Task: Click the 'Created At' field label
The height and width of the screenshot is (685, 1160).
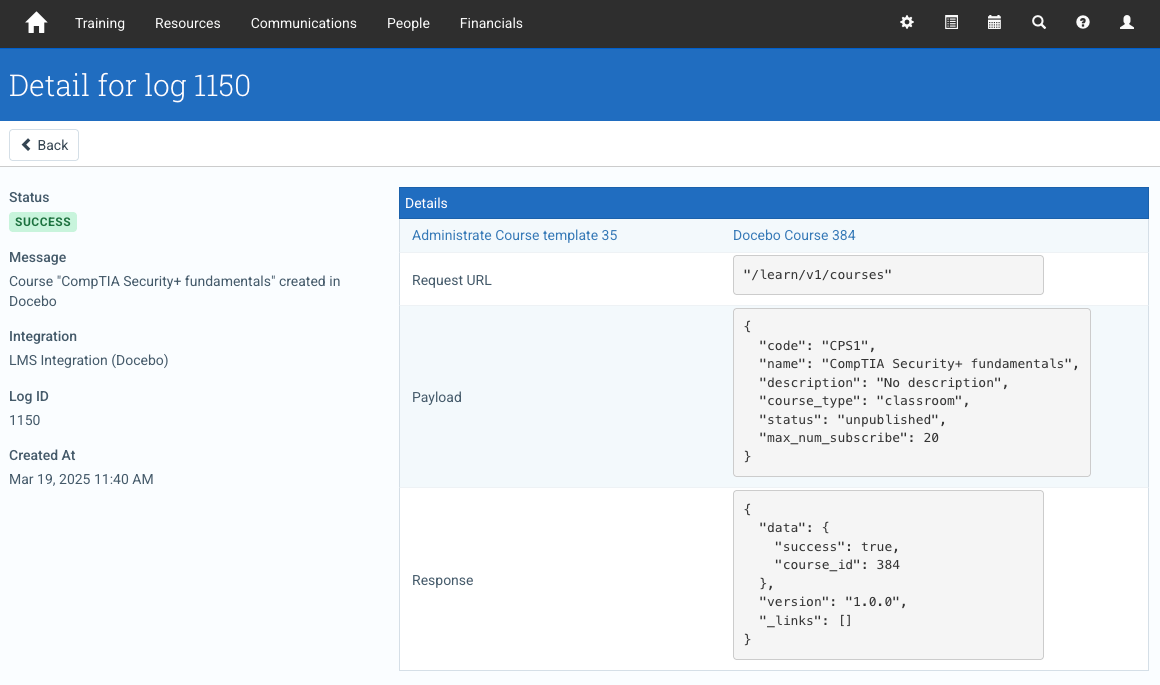Action: pyautogui.click(x=42, y=456)
